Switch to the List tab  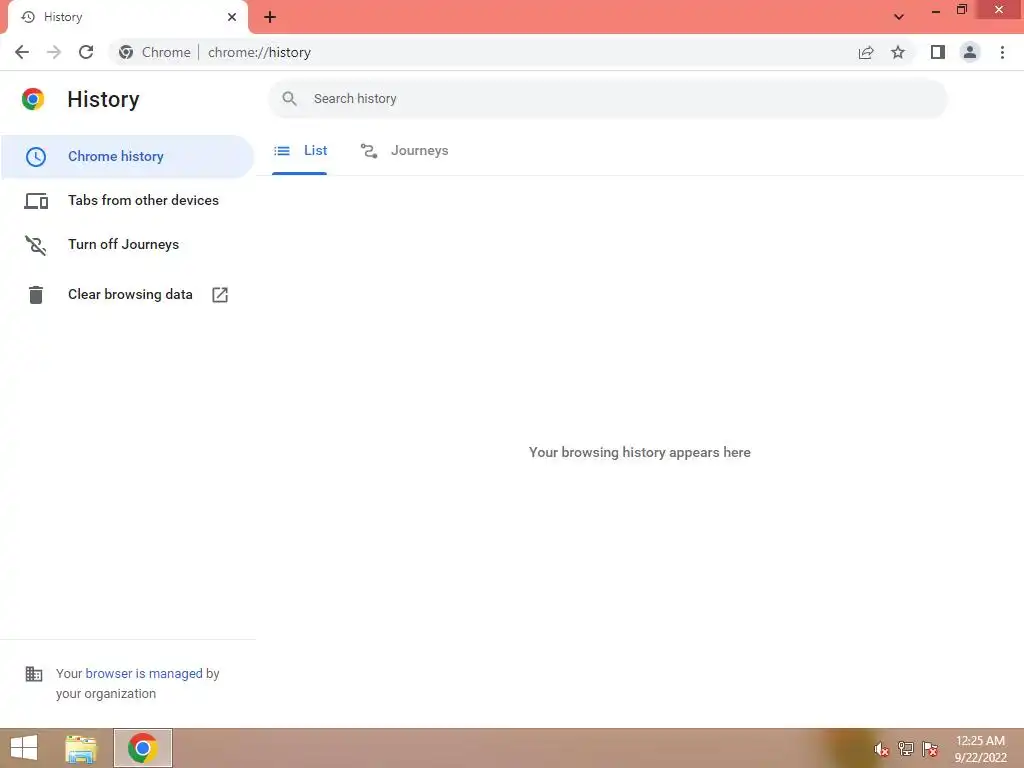click(300, 151)
